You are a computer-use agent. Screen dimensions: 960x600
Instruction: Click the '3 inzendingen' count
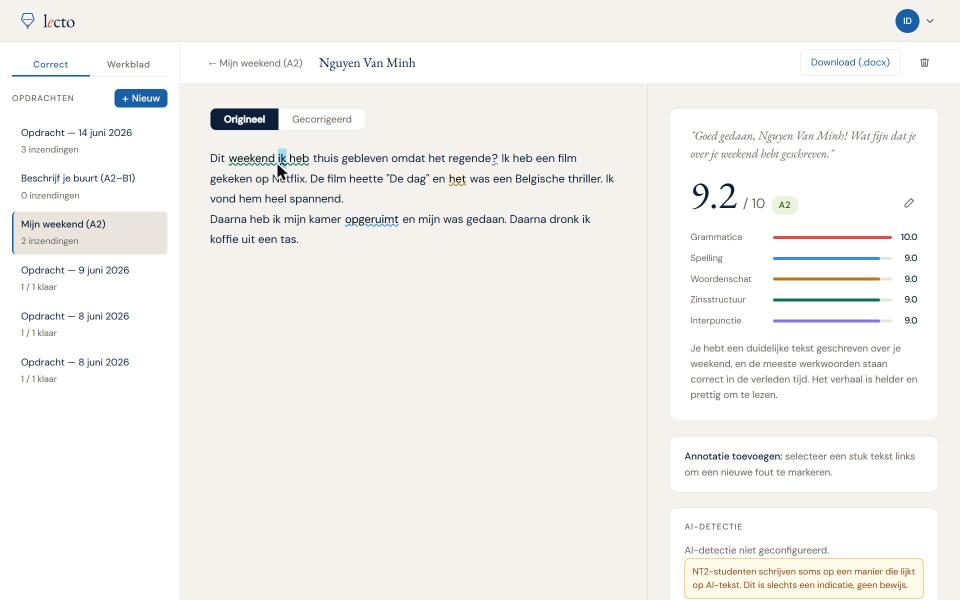(50, 149)
